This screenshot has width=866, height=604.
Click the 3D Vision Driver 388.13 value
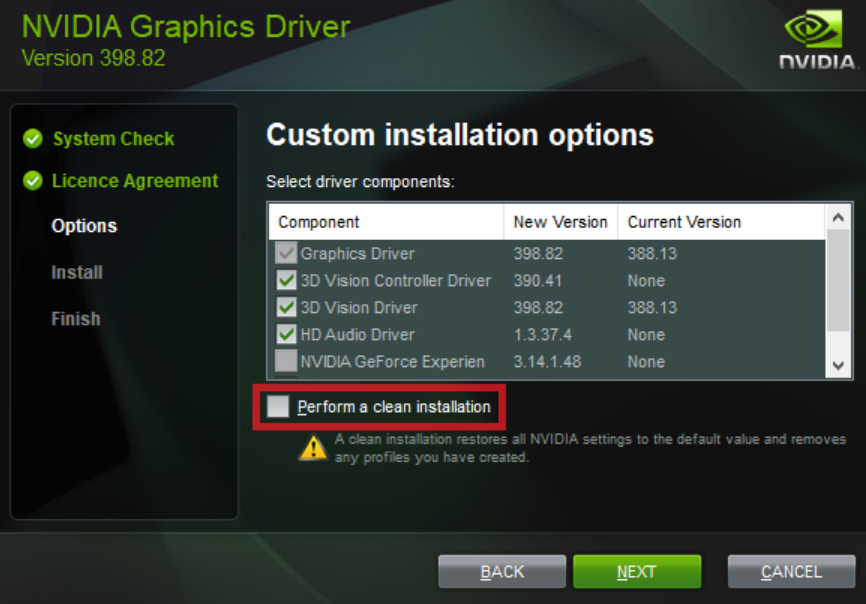652,308
